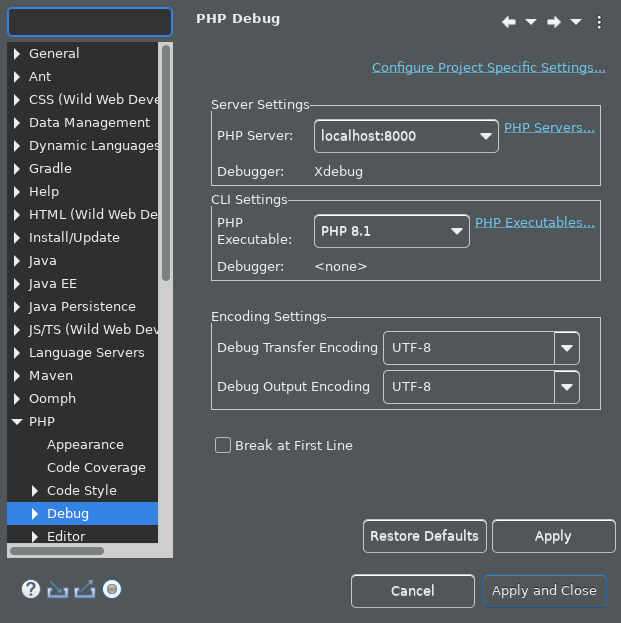This screenshot has width=621, height=623.
Task: Expand the Help tree node
Action: (17, 192)
